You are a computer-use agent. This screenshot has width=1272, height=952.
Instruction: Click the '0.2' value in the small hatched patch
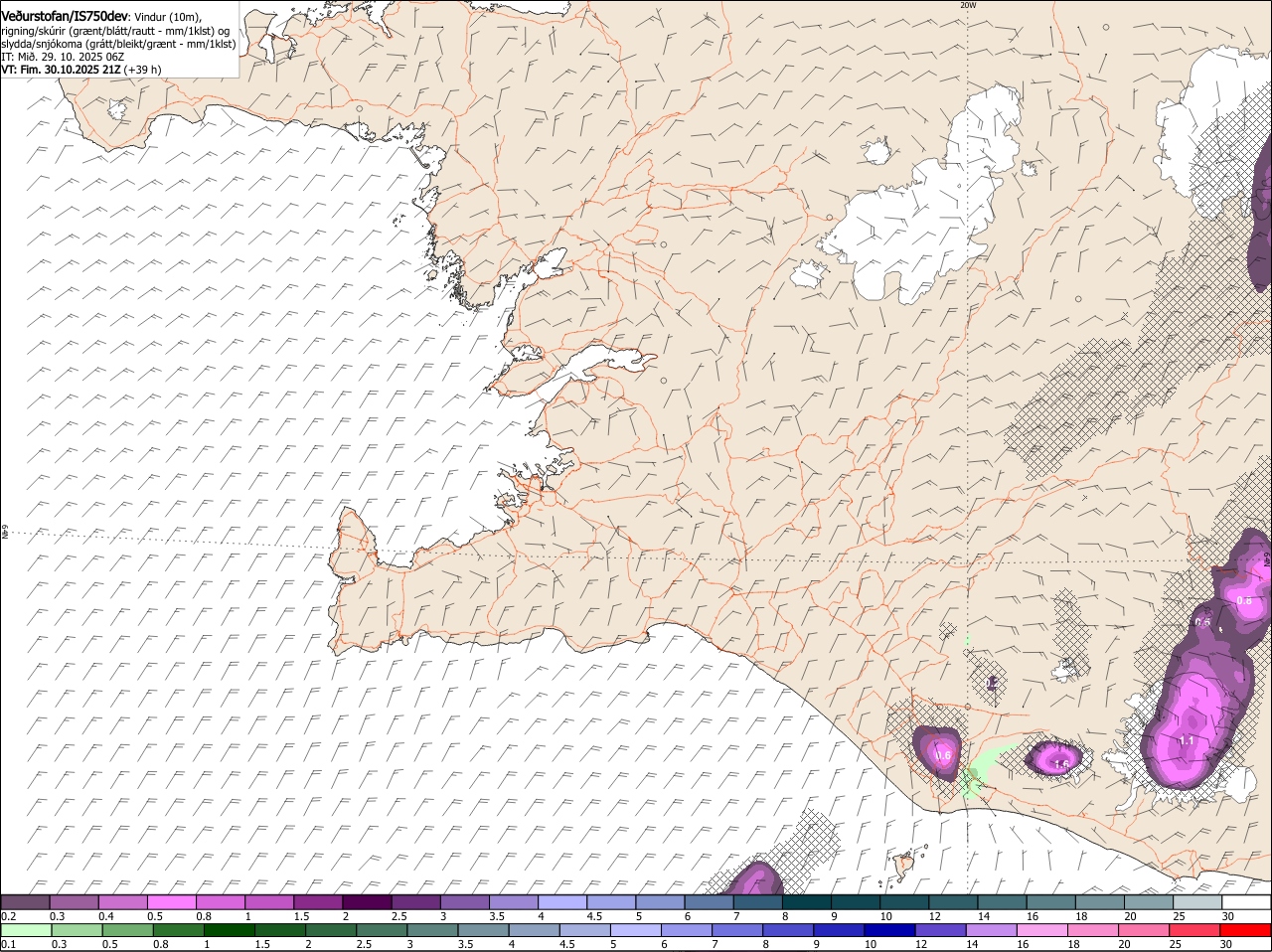point(992,683)
